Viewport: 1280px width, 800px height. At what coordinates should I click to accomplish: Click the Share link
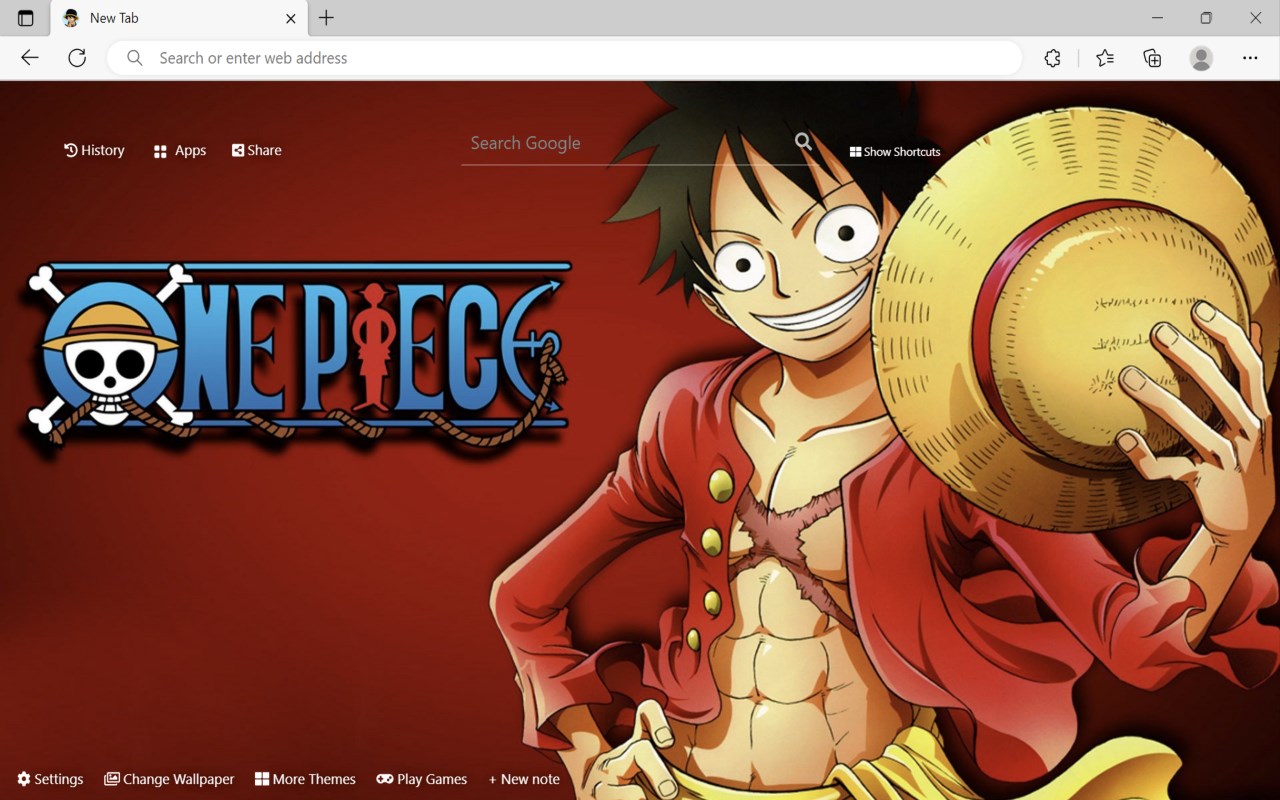(x=257, y=150)
